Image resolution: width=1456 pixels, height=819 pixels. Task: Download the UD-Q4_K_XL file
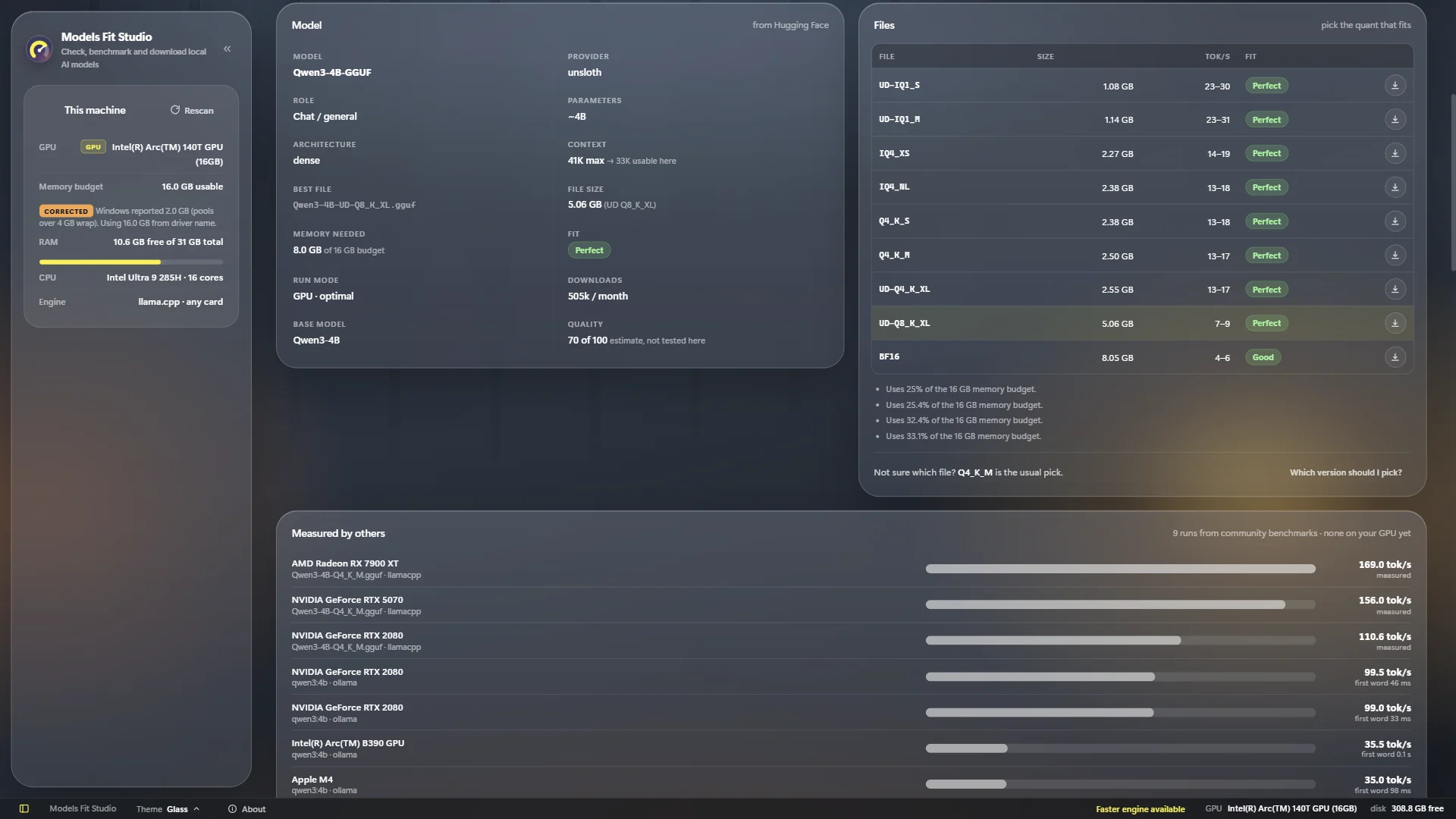click(x=1395, y=289)
